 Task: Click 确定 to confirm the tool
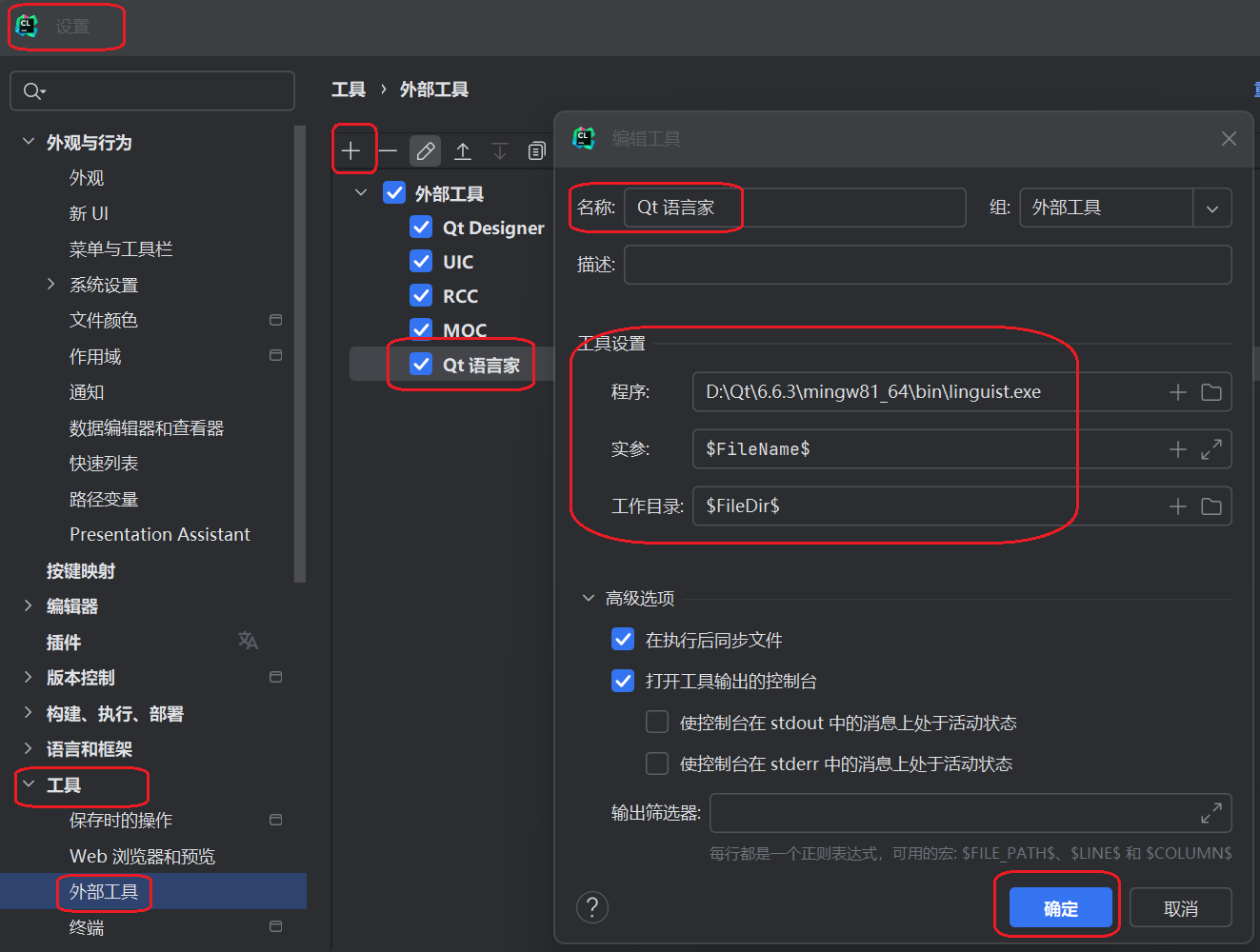click(x=1061, y=908)
